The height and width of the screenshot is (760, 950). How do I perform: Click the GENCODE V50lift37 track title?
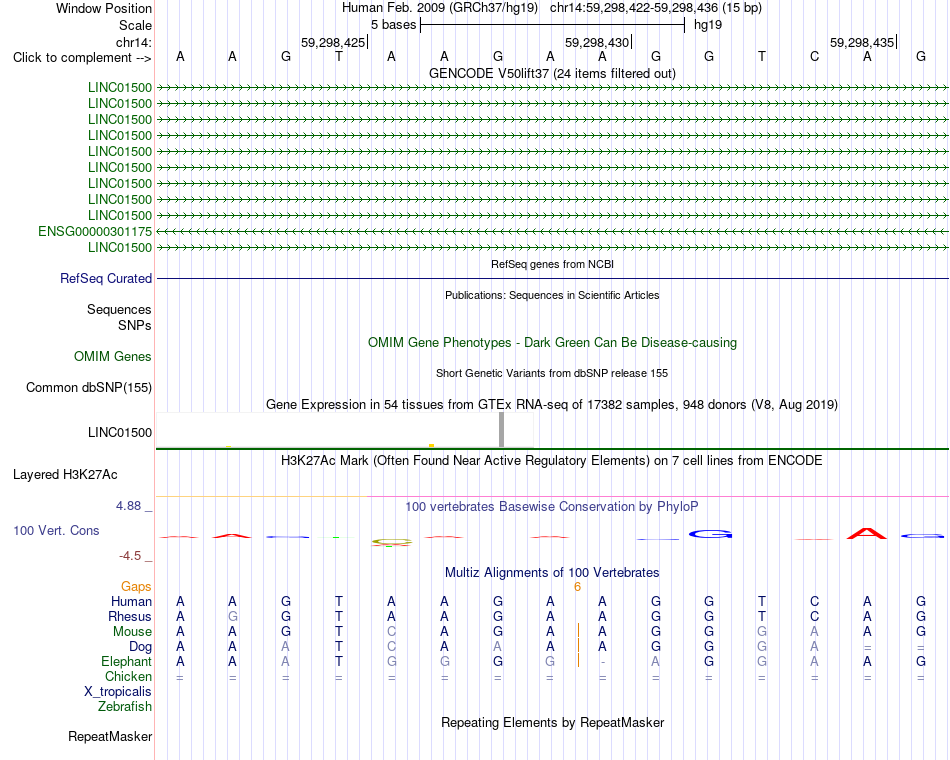coord(552,73)
